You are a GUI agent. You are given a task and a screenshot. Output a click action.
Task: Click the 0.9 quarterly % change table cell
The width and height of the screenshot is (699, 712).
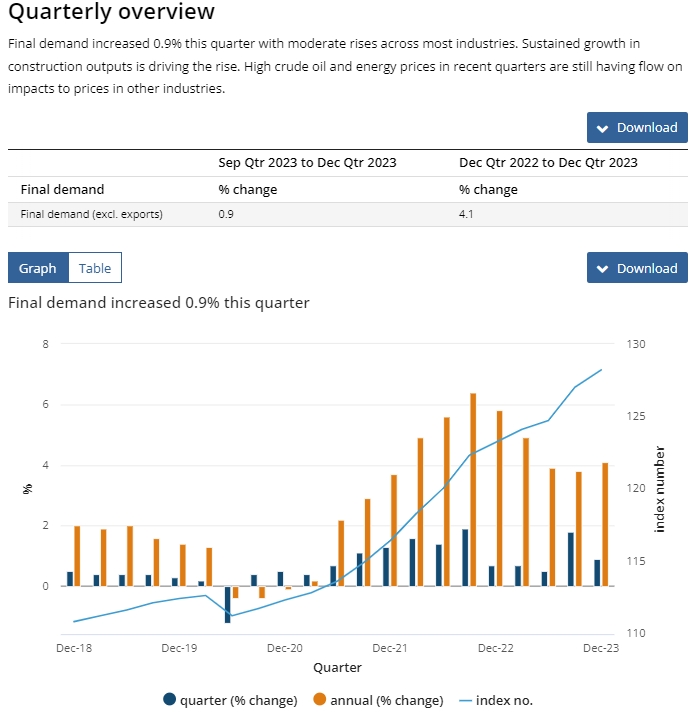[x=227, y=214]
